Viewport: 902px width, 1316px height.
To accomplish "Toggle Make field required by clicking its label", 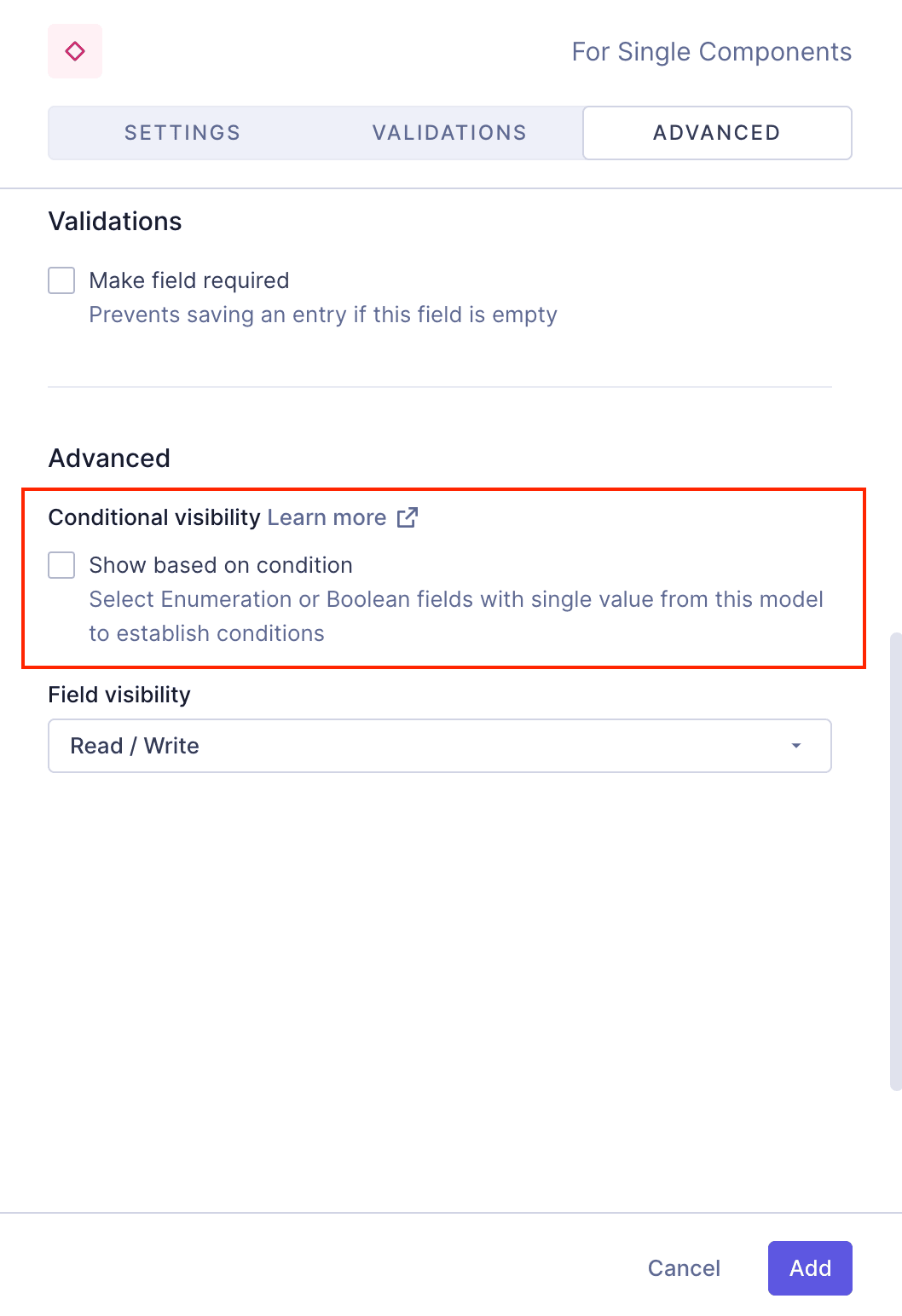I will [188, 280].
